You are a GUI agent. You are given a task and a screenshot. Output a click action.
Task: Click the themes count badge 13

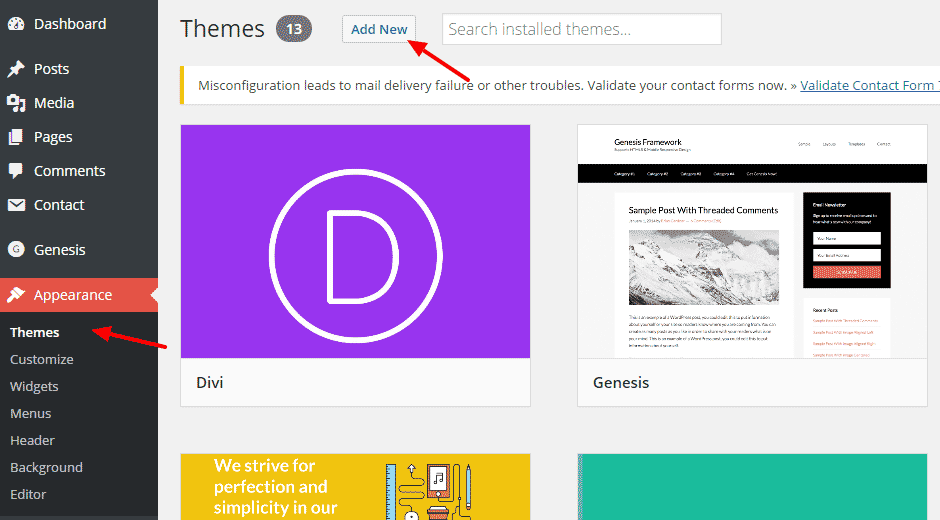pyautogui.click(x=294, y=29)
